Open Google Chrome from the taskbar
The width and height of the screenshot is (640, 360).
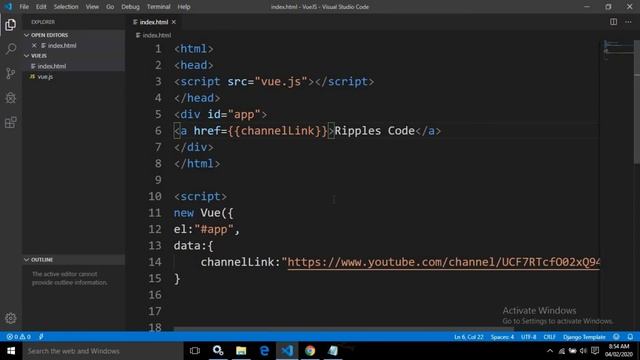point(310,351)
